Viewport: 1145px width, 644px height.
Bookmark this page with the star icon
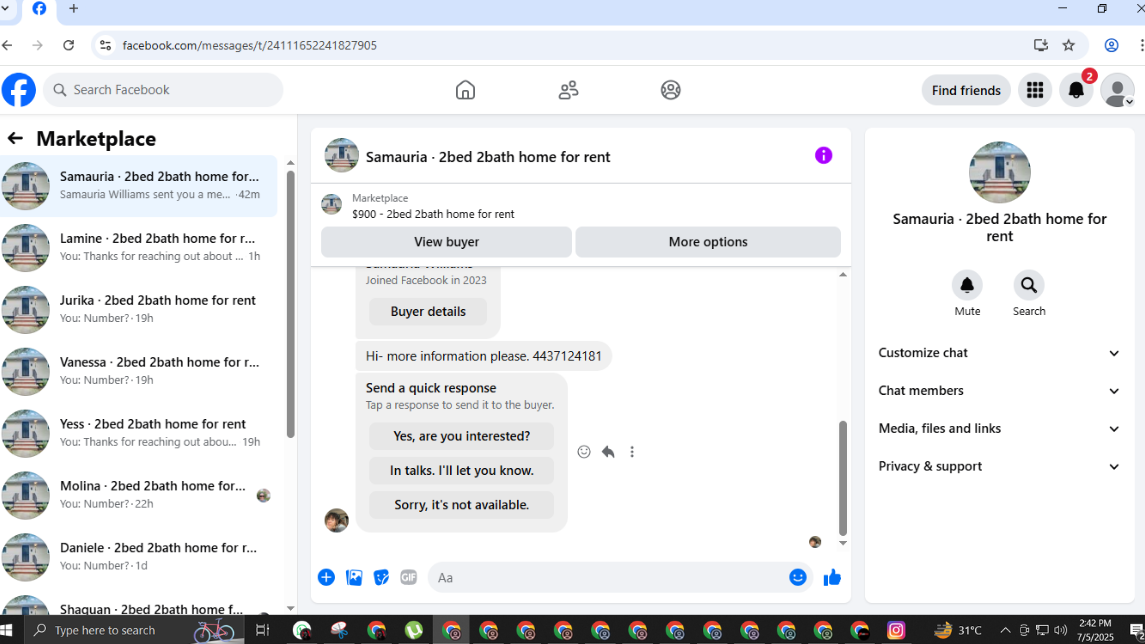(1068, 45)
